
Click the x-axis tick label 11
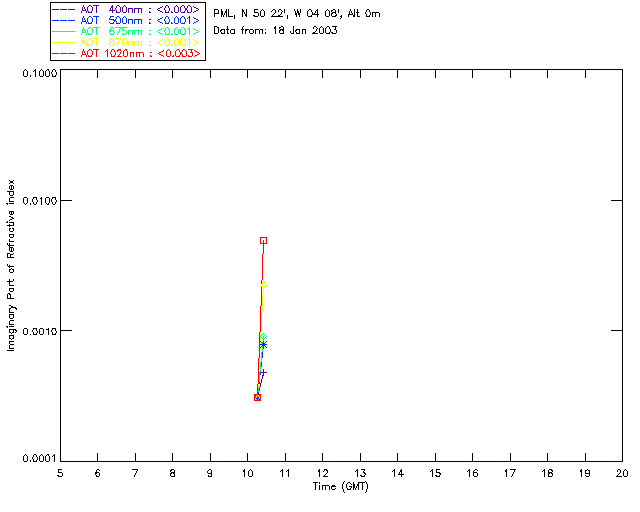285,473
